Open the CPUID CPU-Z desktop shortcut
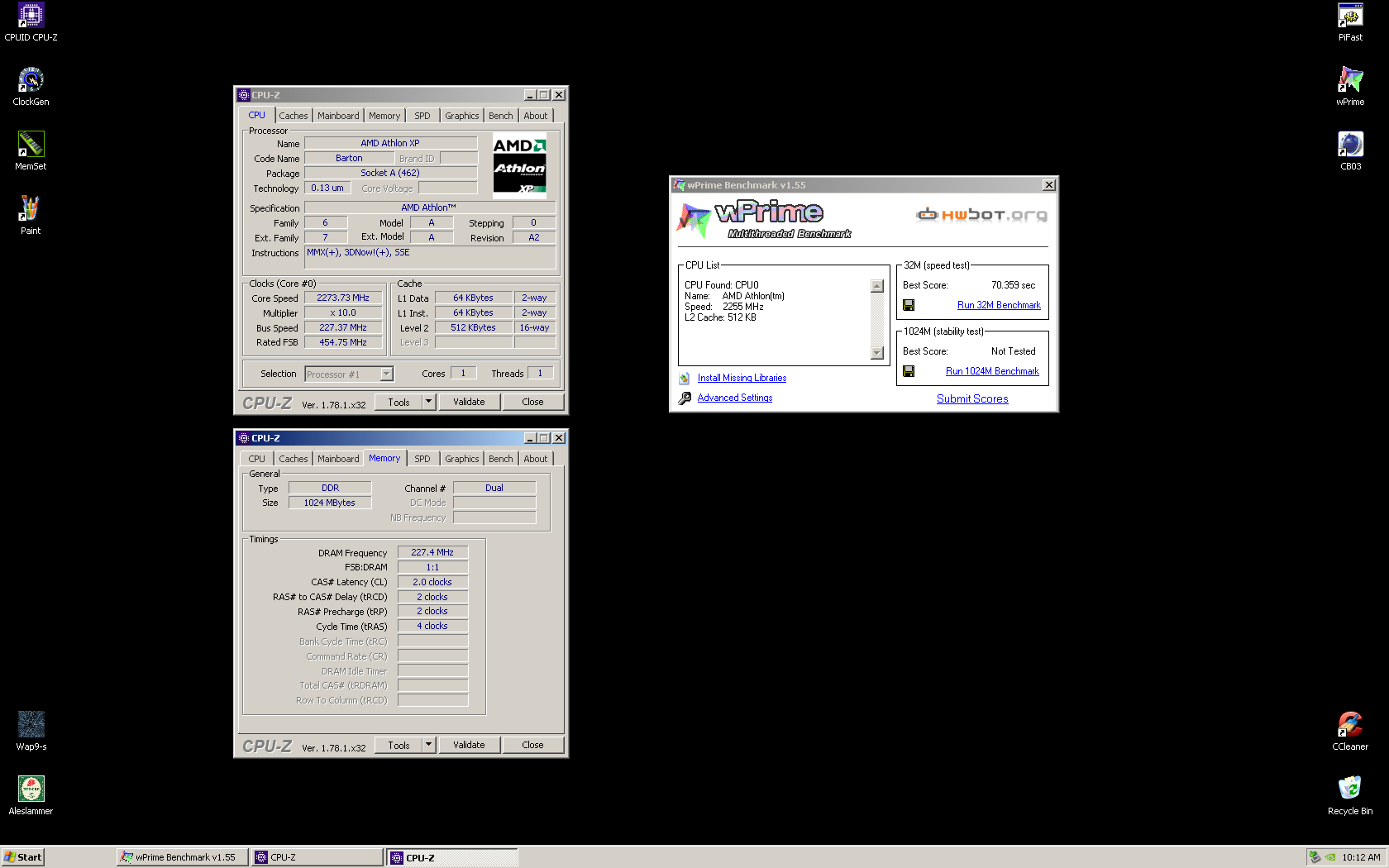 coord(31,22)
